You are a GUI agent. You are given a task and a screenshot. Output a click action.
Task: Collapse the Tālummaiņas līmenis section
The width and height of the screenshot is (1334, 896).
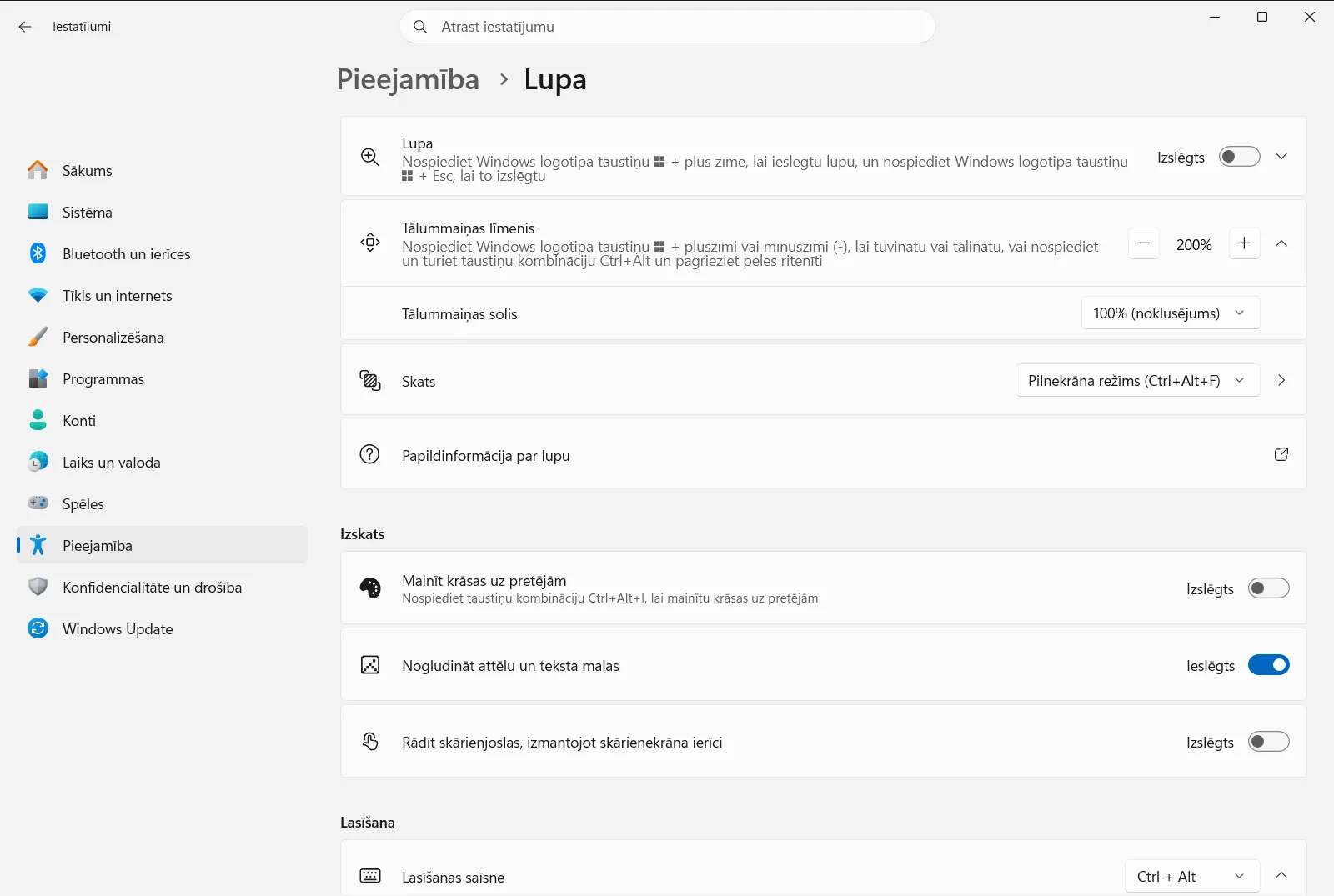point(1281,243)
